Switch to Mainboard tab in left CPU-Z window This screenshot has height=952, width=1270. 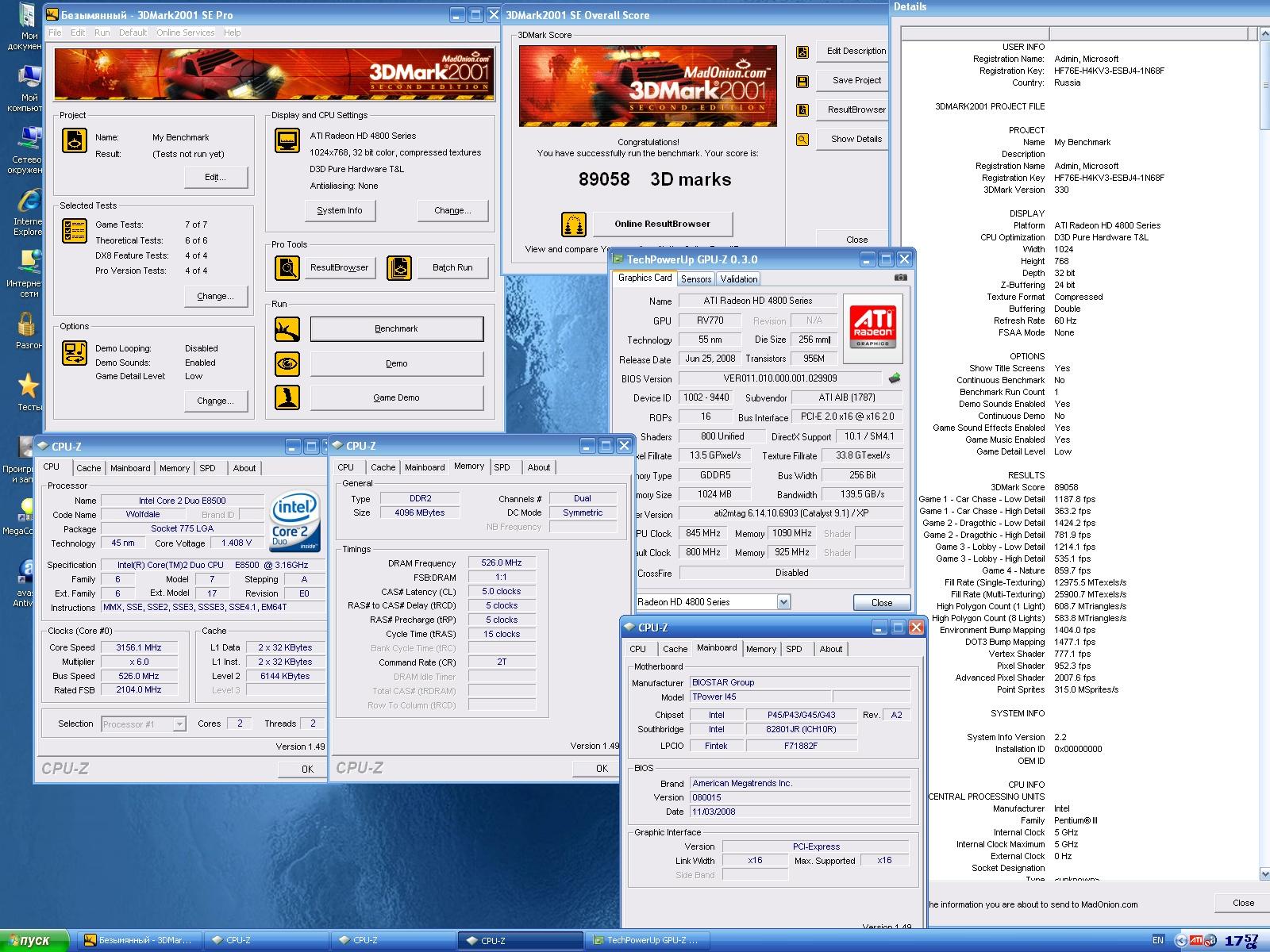point(130,468)
